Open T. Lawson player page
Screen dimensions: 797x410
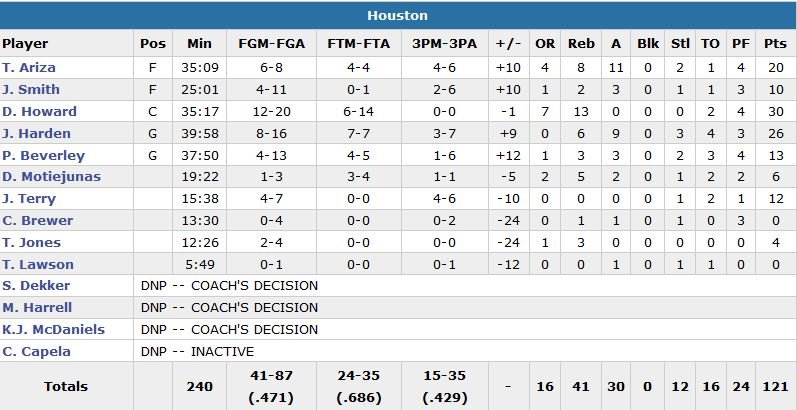[x=37, y=265]
